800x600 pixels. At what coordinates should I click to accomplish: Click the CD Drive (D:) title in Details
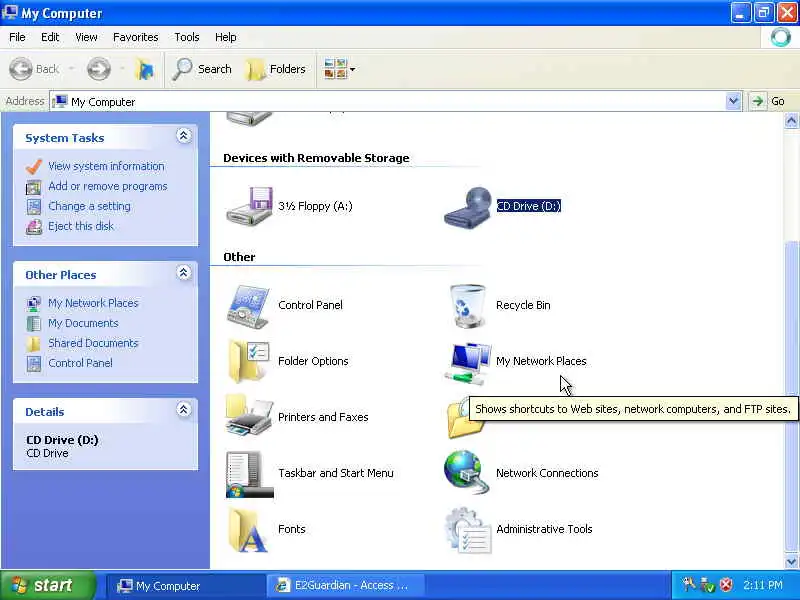coord(62,440)
